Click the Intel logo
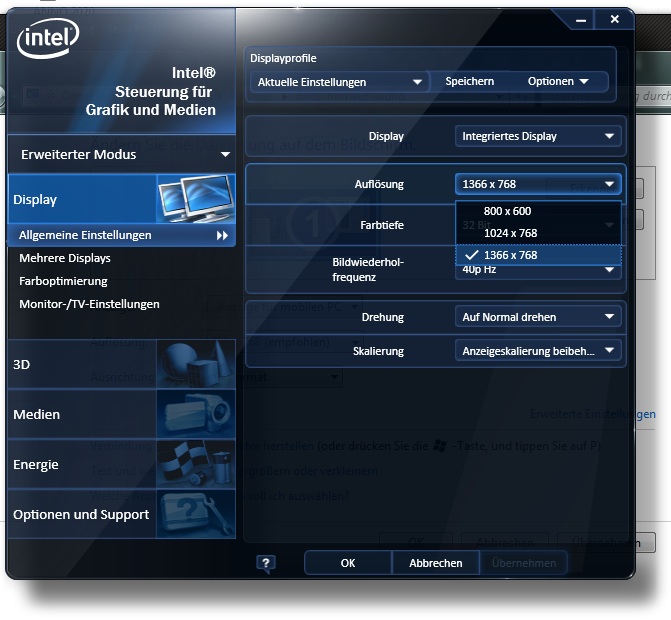671x620 pixels. pos(48,39)
